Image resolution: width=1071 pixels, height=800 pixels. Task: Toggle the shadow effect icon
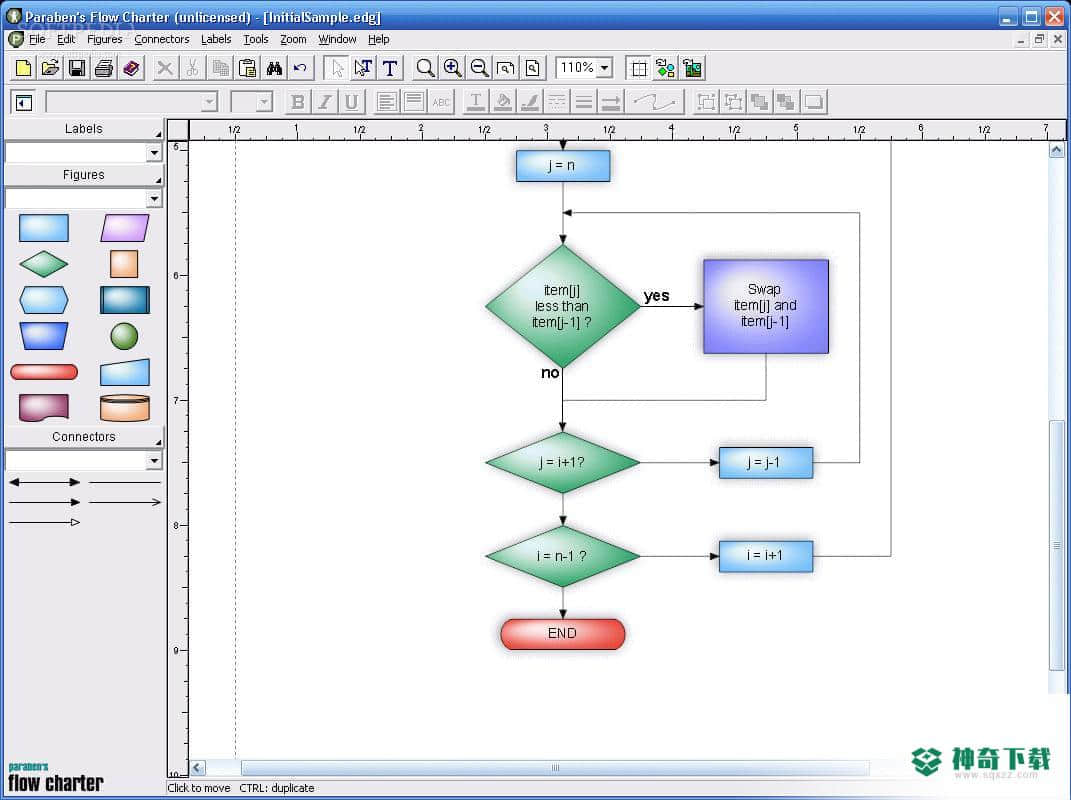click(x=813, y=102)
